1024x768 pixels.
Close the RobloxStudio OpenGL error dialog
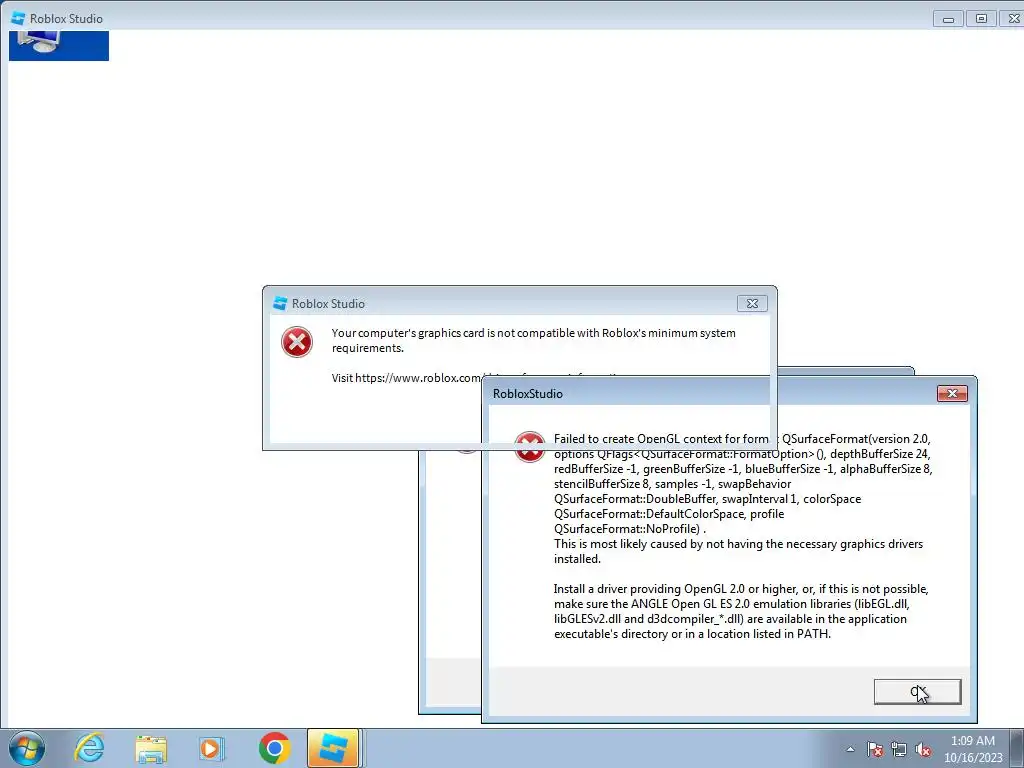click(x=952, y=393)
